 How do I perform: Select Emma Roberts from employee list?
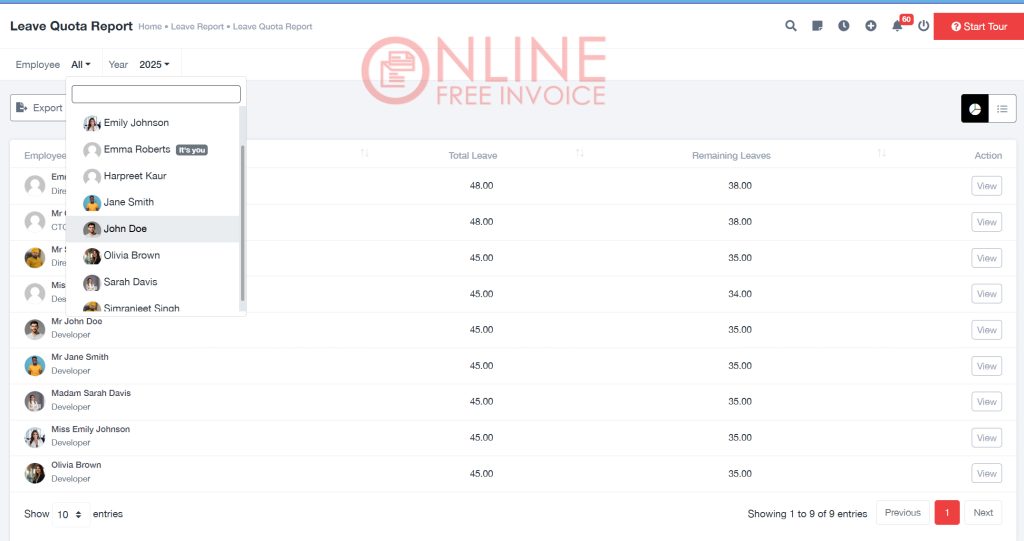[x=153, y=150]
